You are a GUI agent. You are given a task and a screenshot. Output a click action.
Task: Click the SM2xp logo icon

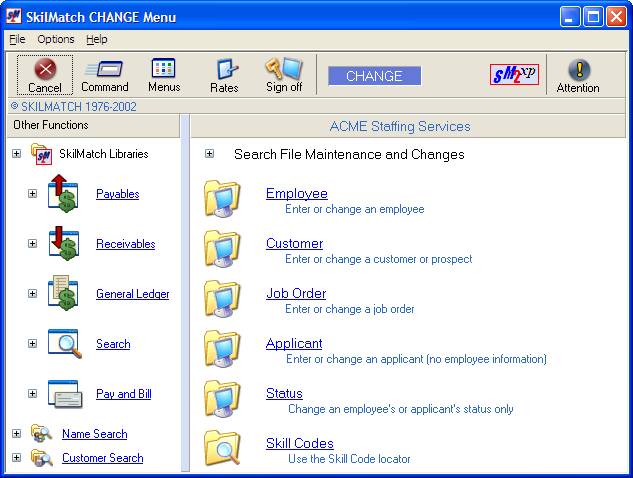[514, 74]
